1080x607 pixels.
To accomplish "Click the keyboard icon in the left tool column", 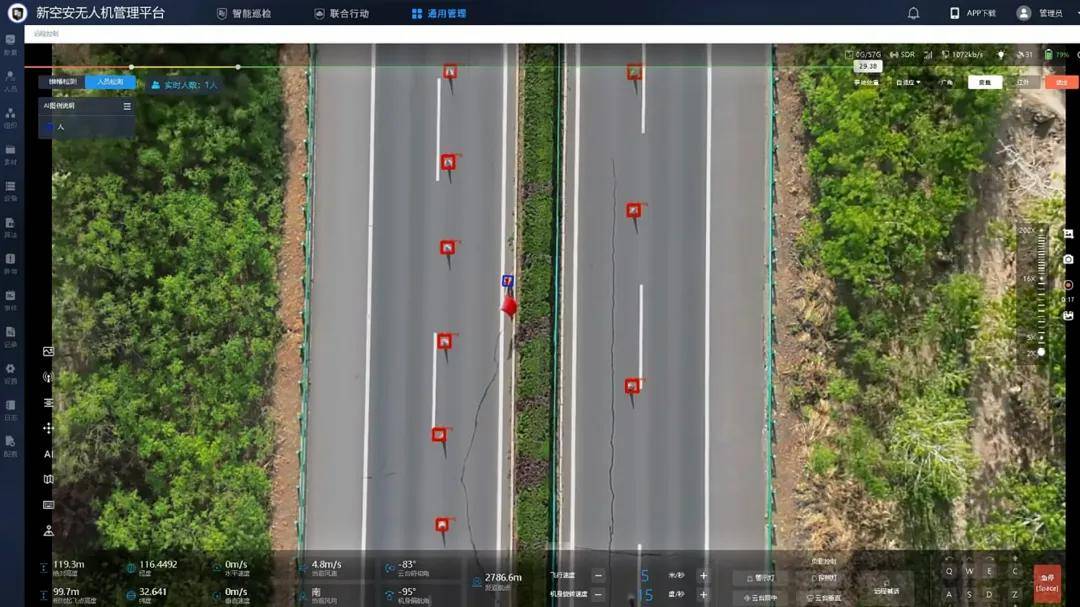I will click(48, 505).
